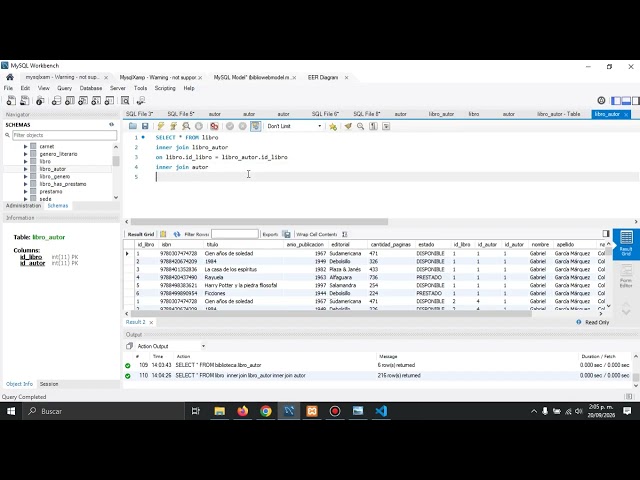Select the Session tab
Screen dimensions: 640x480
pos(49,384)
